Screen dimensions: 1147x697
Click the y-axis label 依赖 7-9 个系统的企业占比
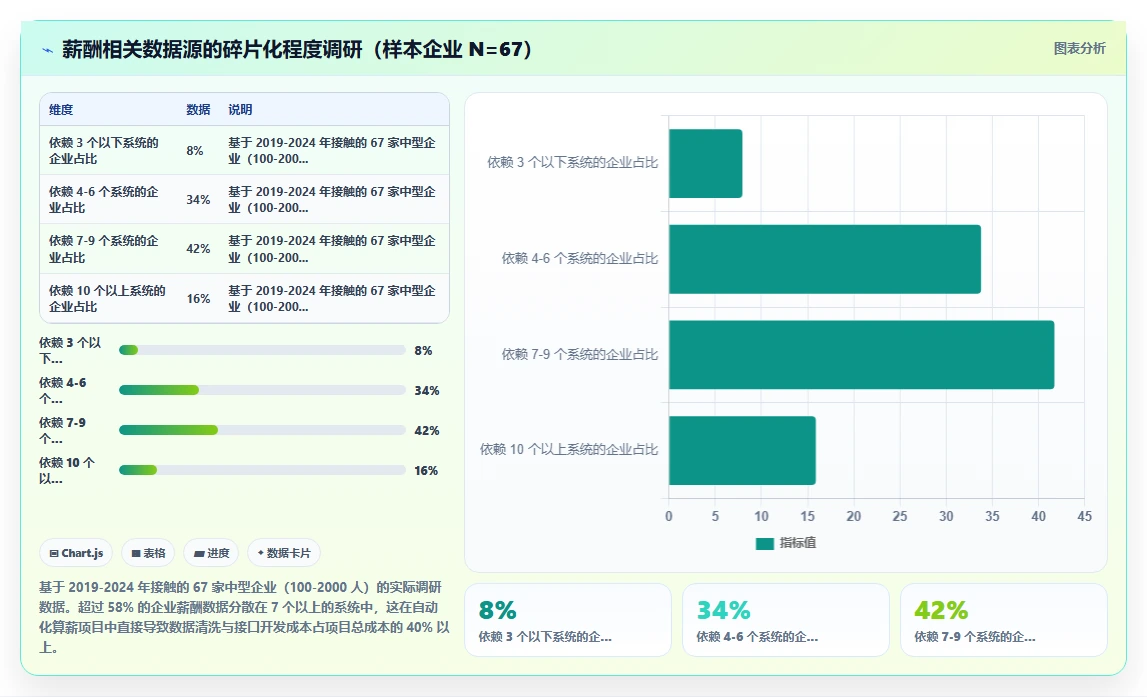coord(579,355)
